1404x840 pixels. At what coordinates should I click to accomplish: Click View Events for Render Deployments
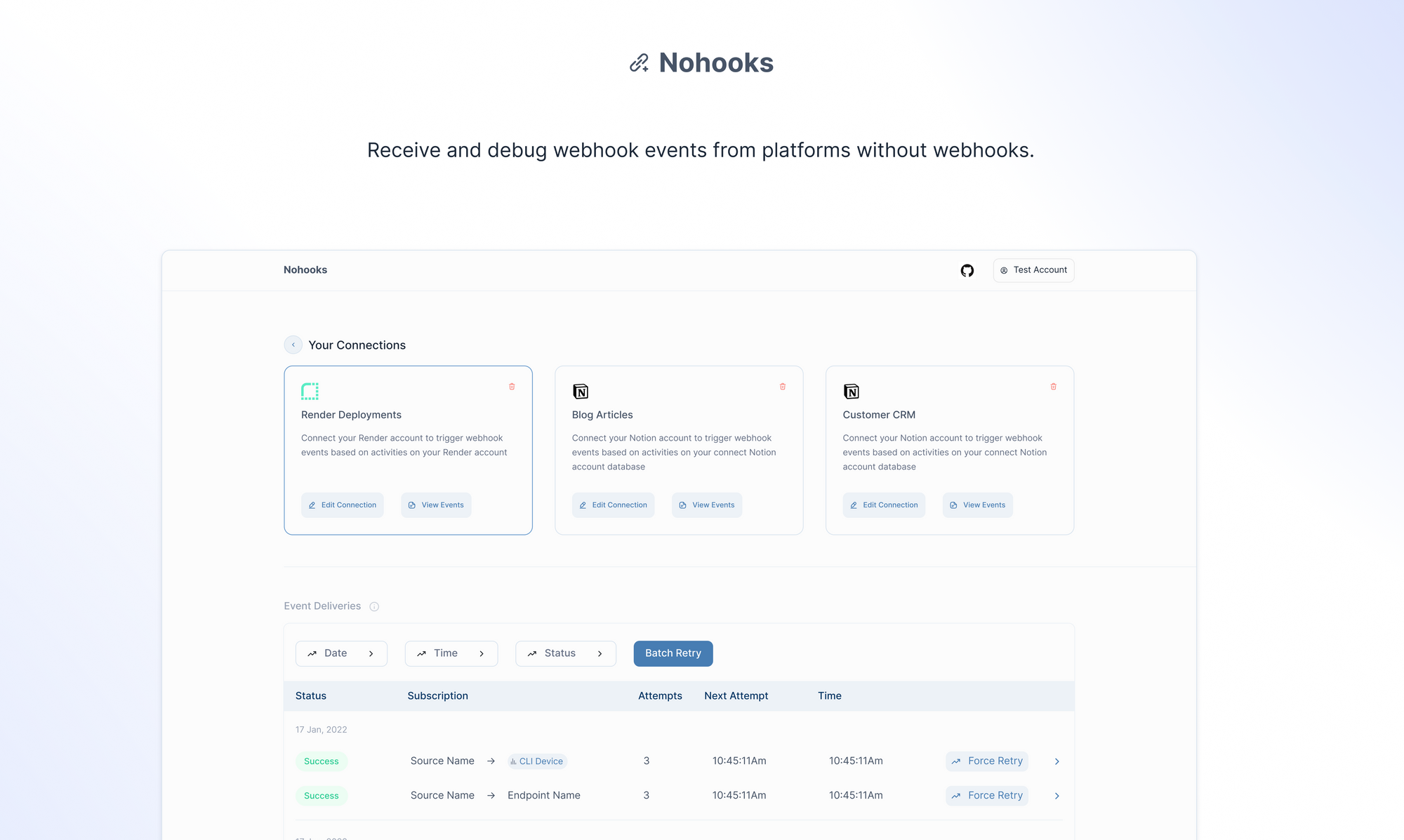pos(436,504)
